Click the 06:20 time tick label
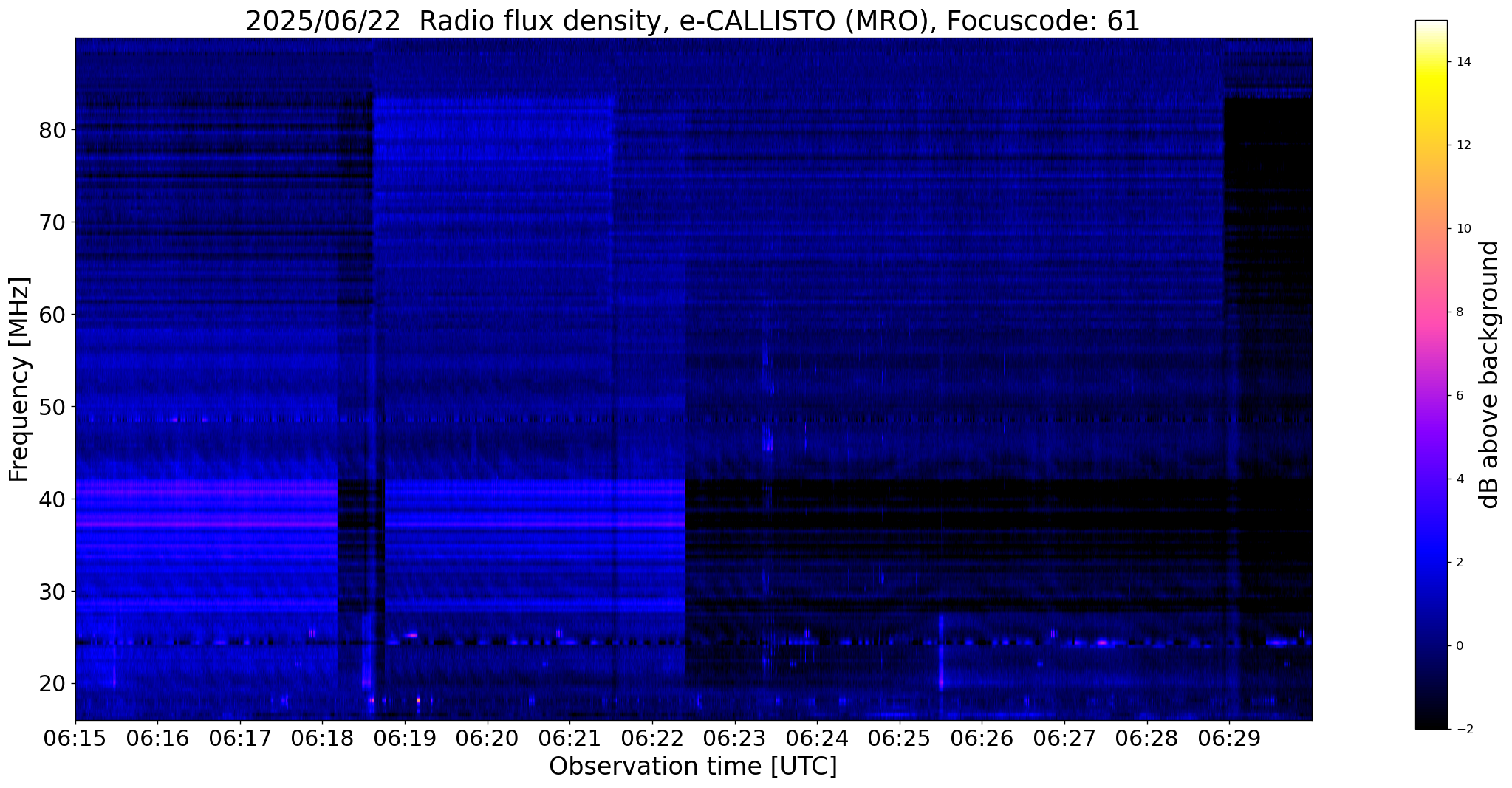Image resolution: width=1512 pixels, height=788 pixels. [x=487, y=738]
